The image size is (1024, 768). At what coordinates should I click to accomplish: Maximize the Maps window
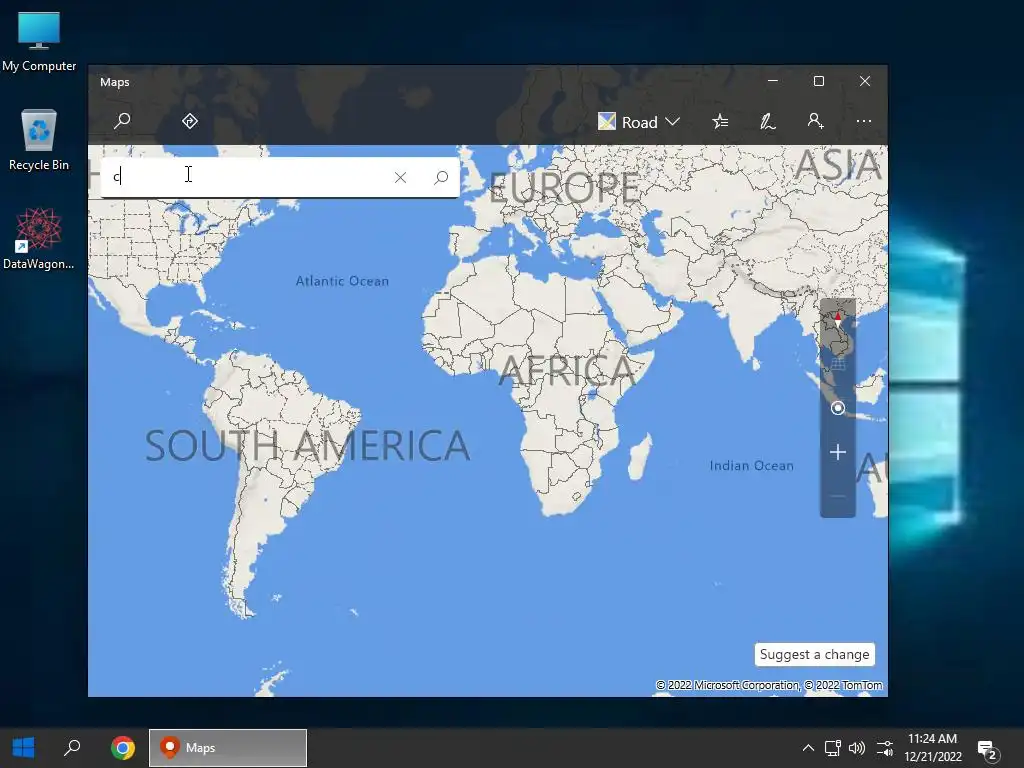point(819,81)
